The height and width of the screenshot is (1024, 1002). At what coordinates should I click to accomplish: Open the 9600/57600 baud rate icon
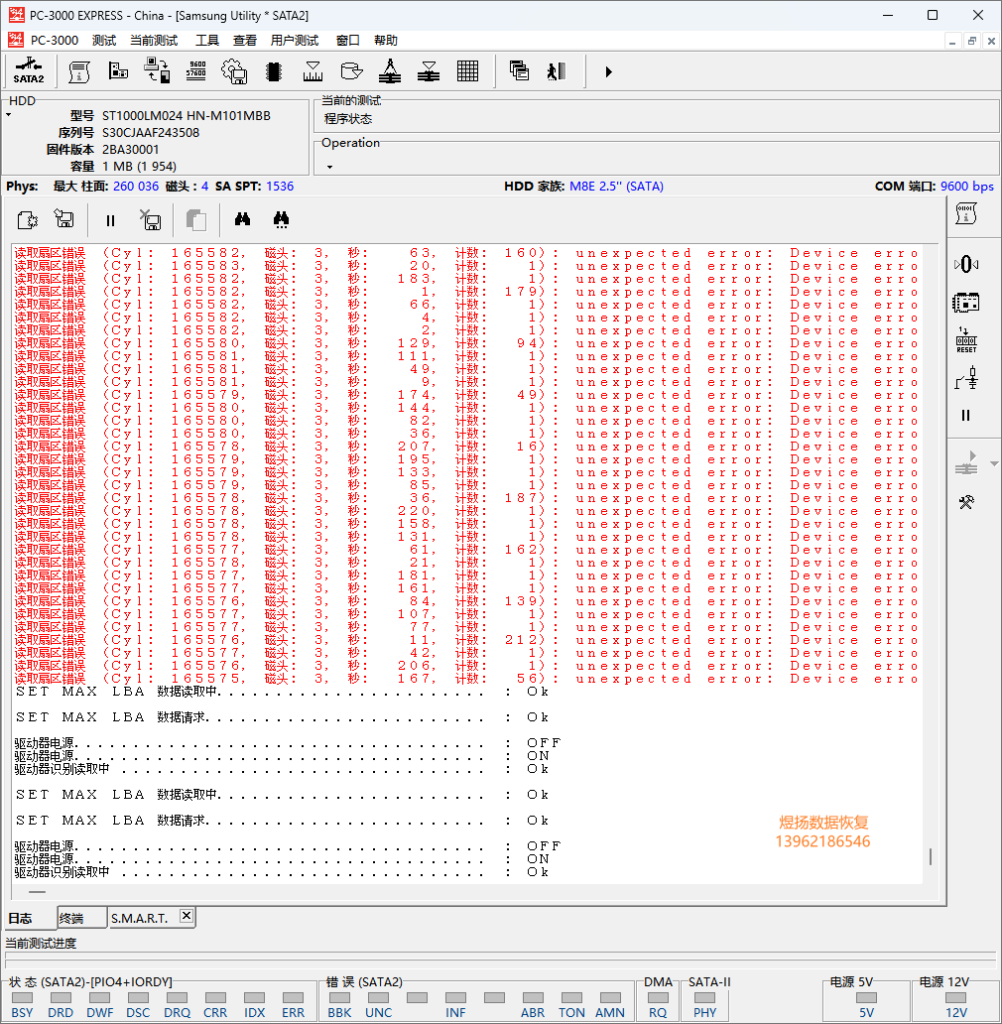[x=196, y=71]
